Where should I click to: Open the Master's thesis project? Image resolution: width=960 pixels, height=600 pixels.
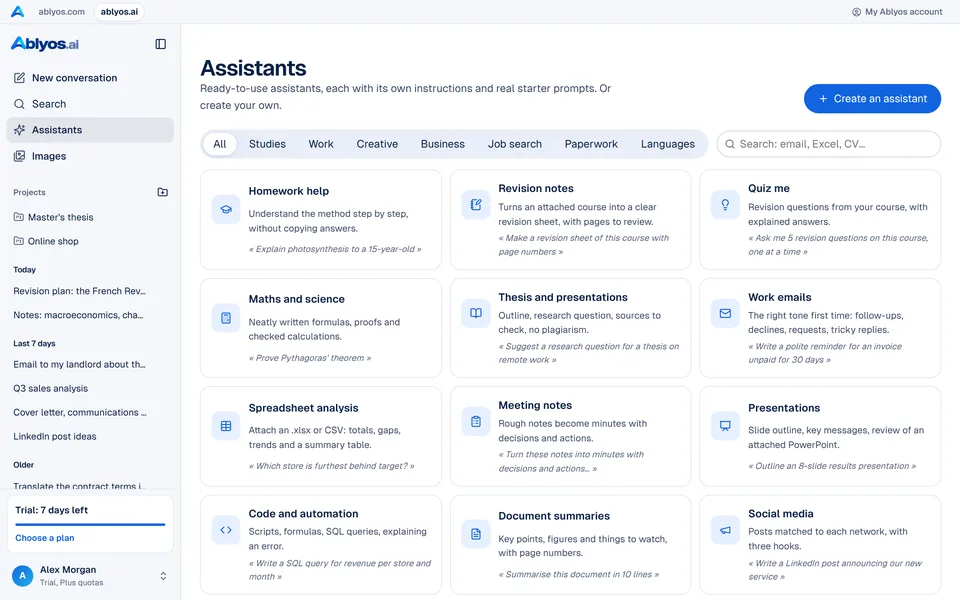pos(90,217)
